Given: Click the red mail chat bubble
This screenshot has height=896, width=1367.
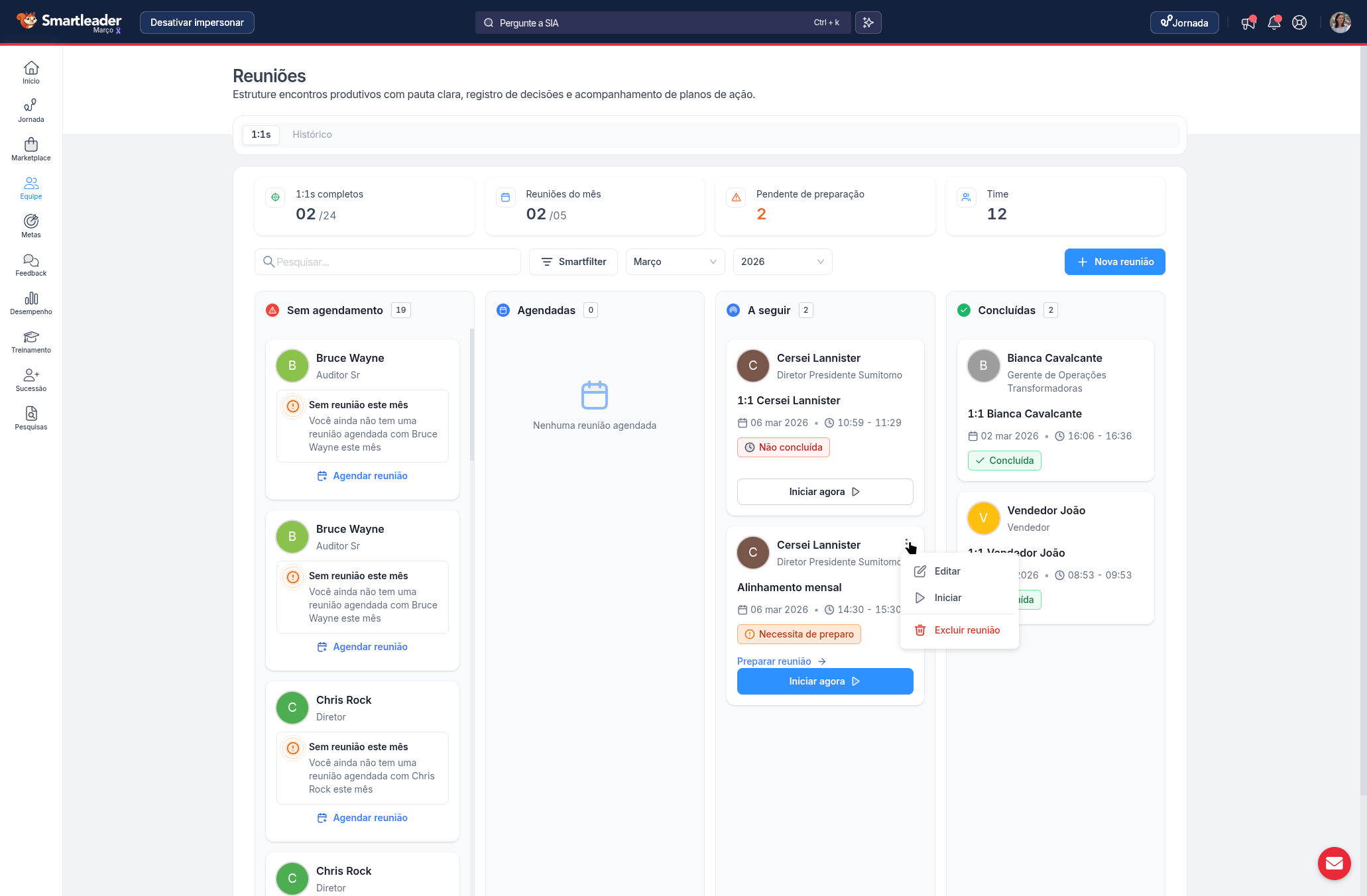Looking at the screenshot, I should click(x=1334, y=864).
